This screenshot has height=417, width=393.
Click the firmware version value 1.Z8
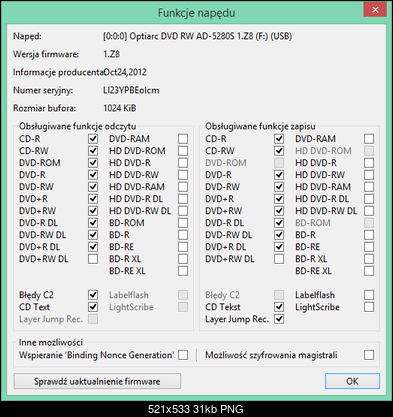pos(111,54)
